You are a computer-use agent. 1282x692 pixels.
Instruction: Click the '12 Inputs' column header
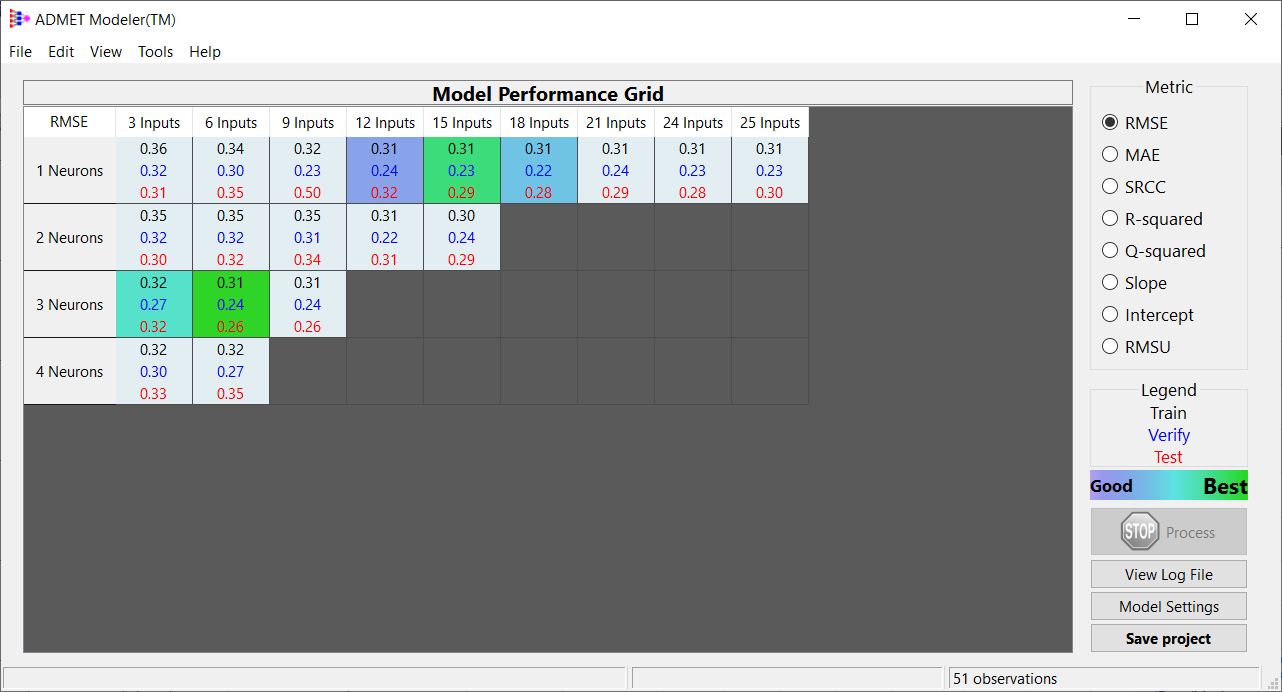pos(384,123)
